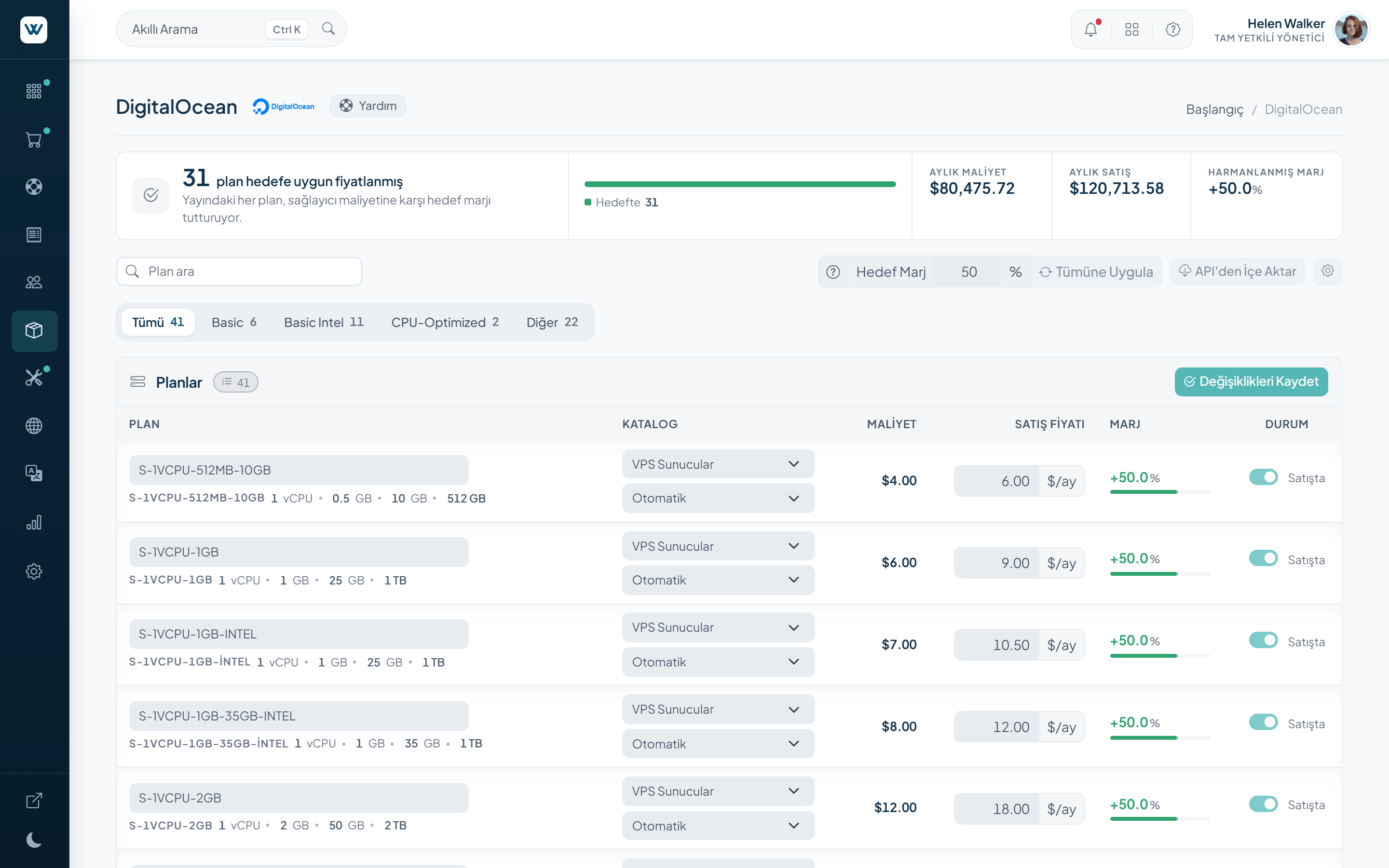Open the bar chart reports sidebar icon
Image resolution: width=1389 pixels, height=868 pixels.
pos(34,522)
